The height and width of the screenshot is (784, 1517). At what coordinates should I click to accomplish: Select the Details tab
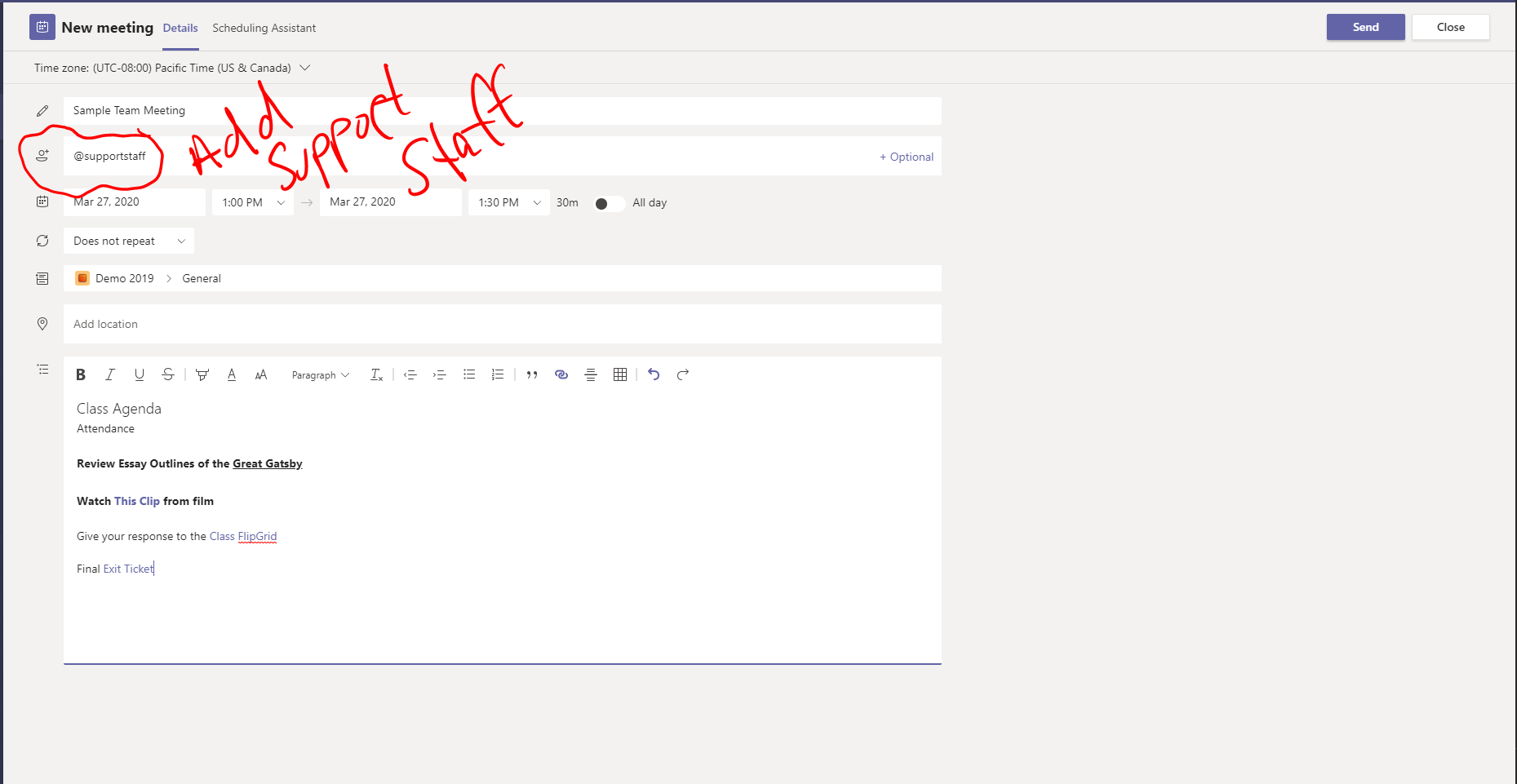pyautogui.click(x=180, y=27)
